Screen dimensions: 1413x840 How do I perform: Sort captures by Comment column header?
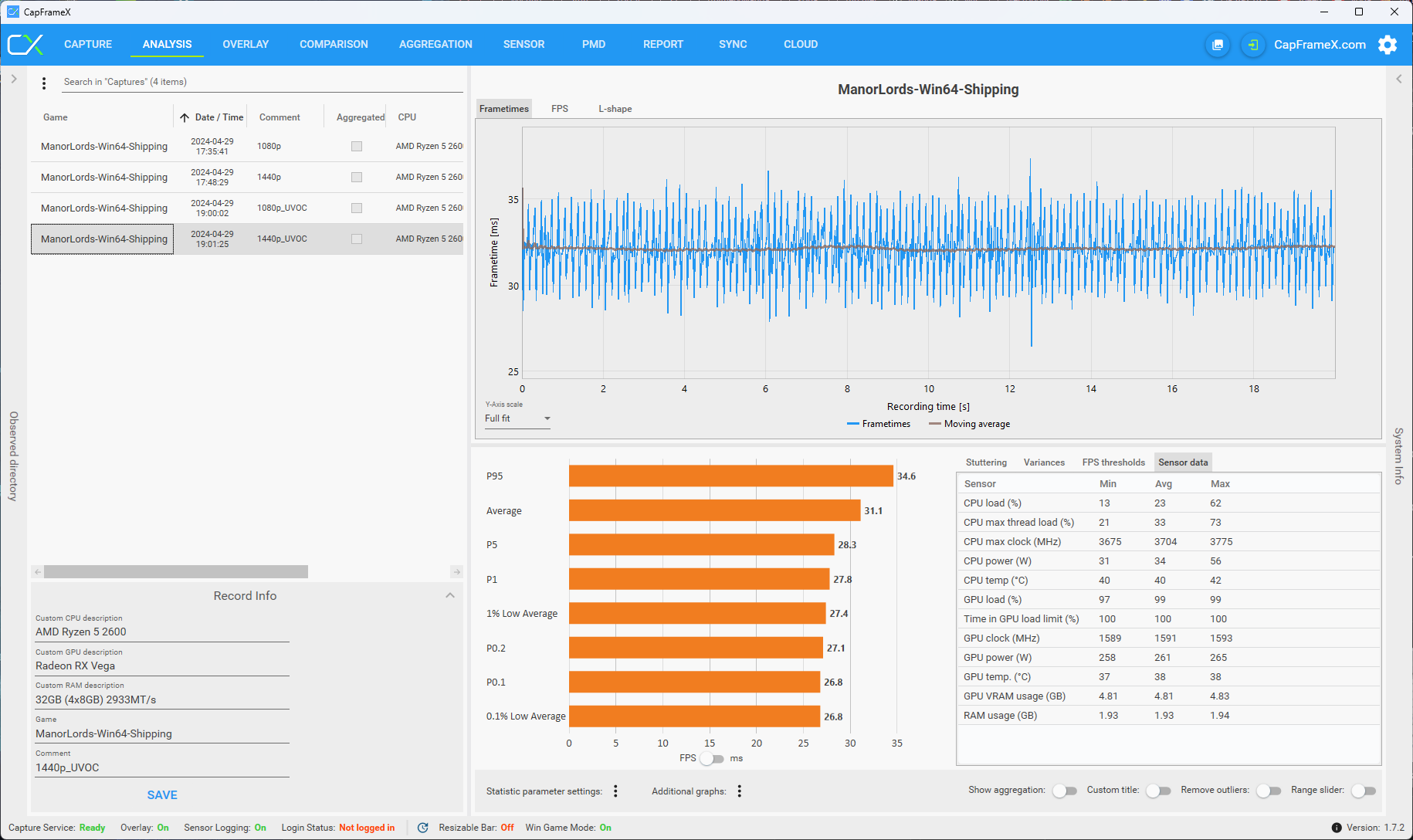(280, 117)
